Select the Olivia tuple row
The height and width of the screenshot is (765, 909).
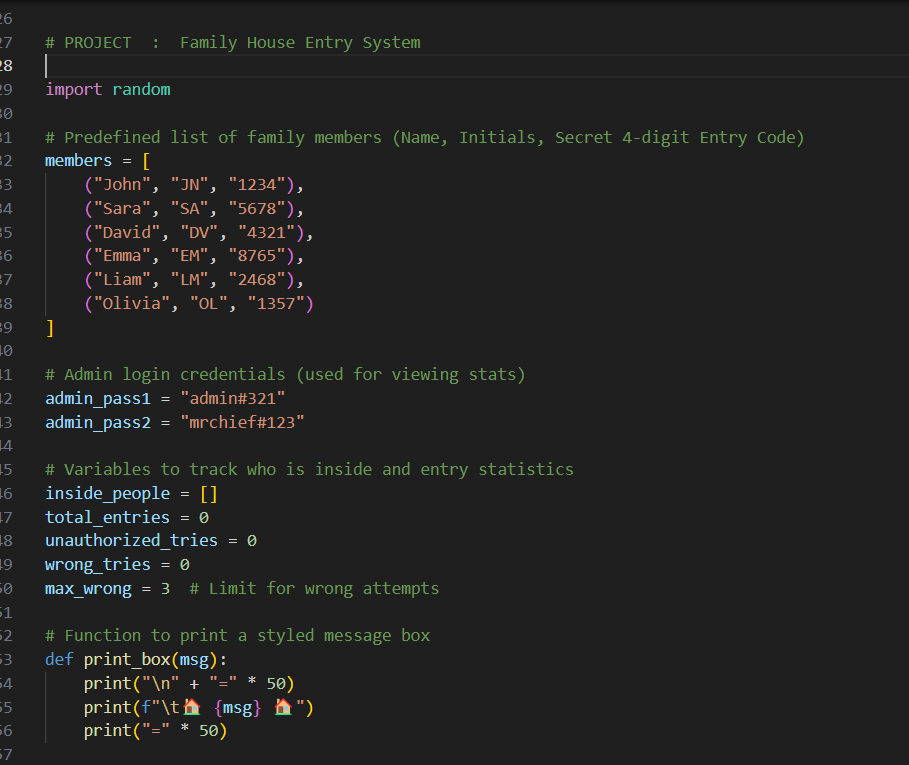(199, 304)
